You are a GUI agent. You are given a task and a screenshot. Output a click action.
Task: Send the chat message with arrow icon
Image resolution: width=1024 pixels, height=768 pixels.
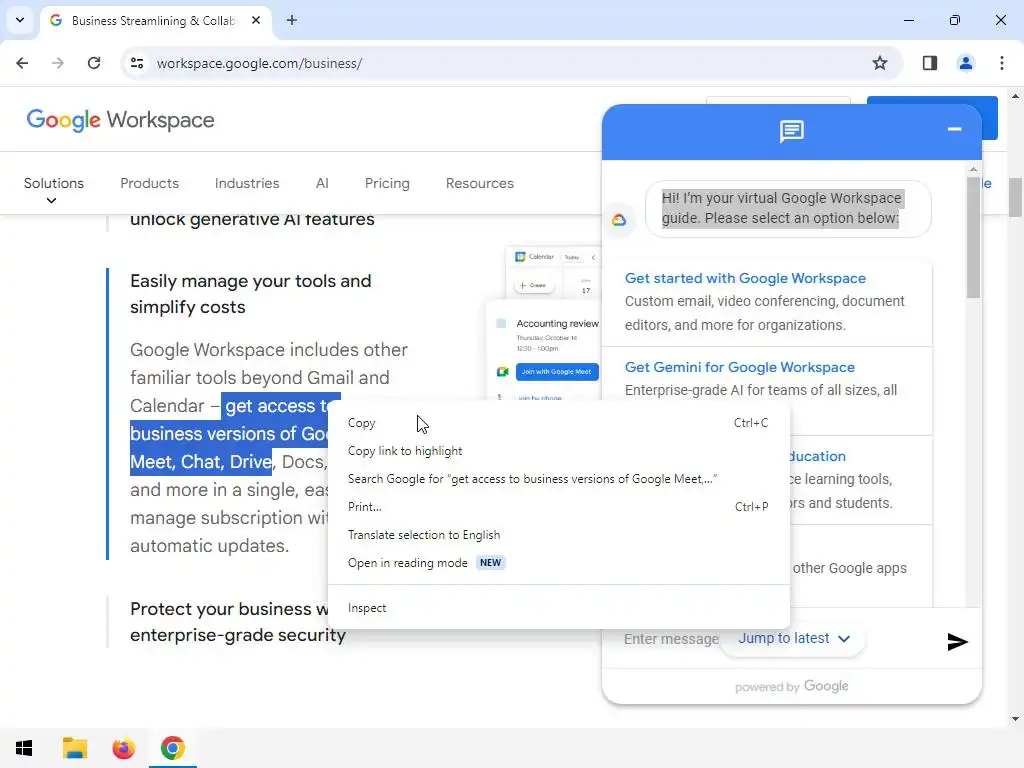(957, 642)
